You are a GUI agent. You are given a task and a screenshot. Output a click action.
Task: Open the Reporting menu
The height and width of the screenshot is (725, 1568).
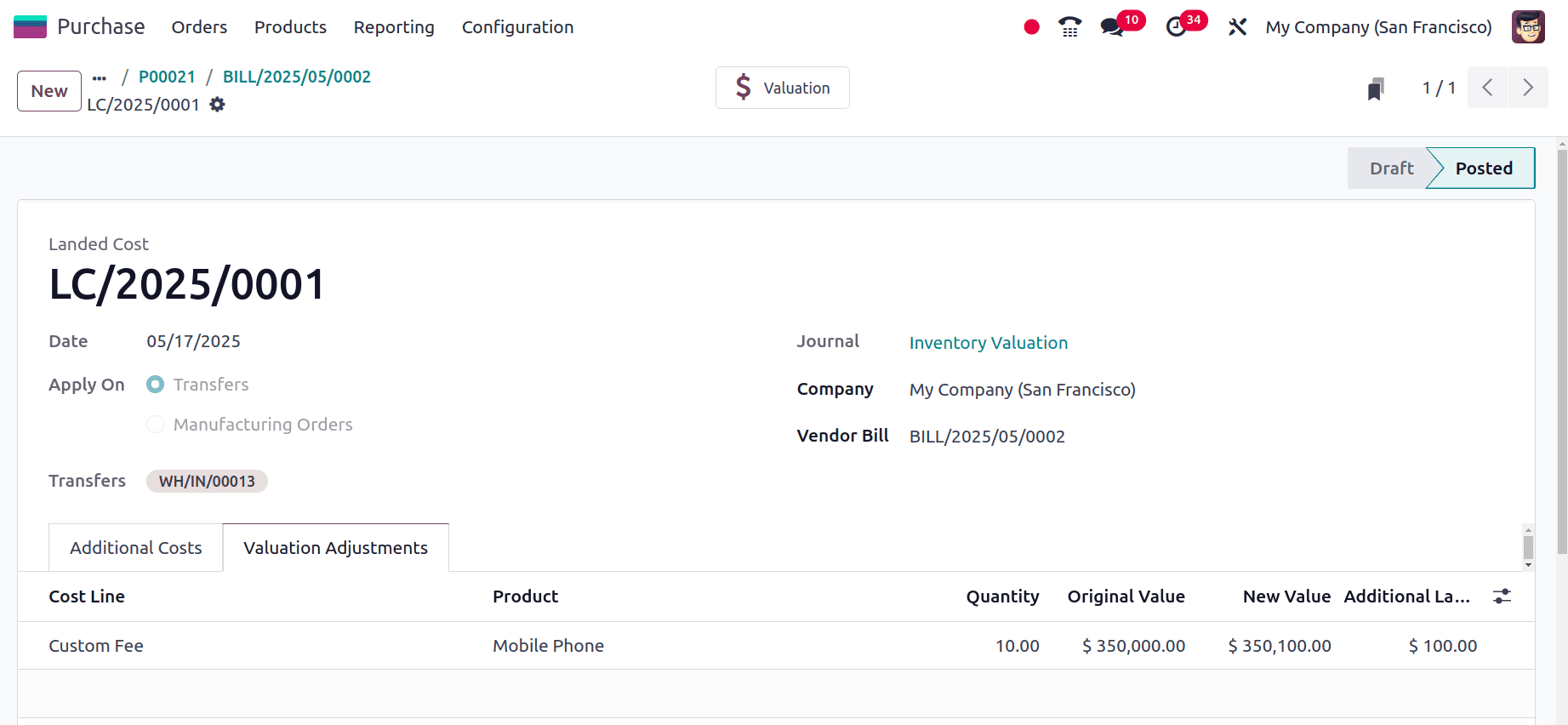(x=394, y=27)
